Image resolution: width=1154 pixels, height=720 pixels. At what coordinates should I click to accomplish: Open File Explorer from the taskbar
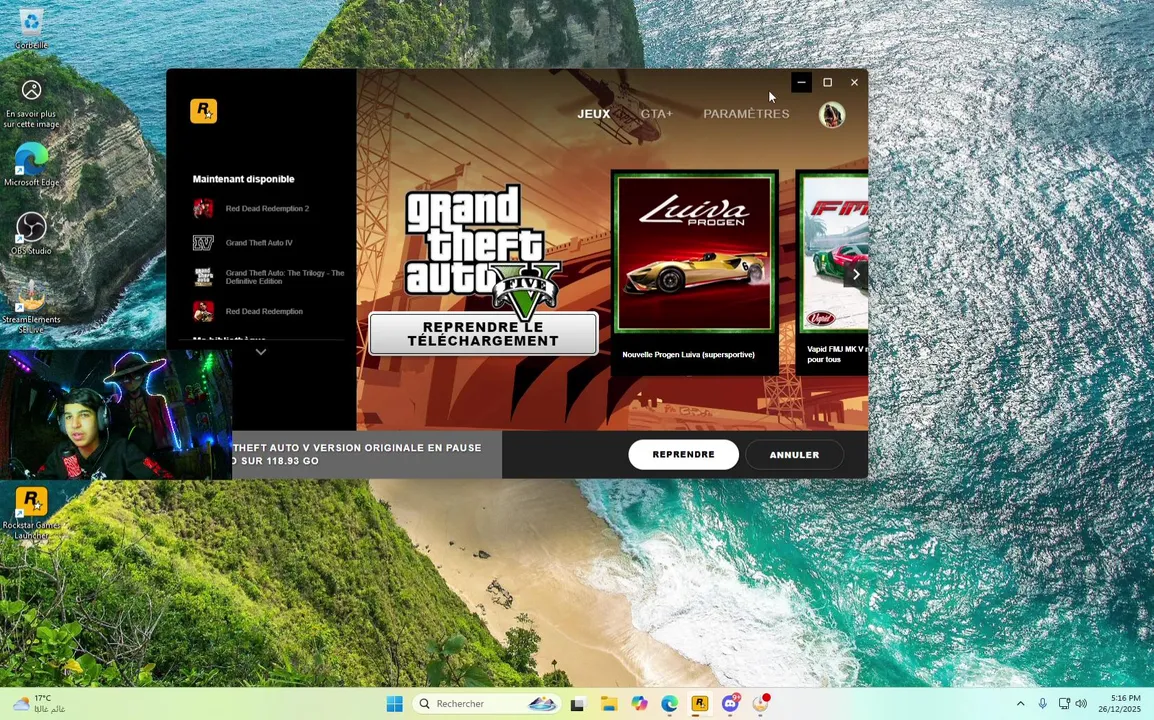coord(609,704)
